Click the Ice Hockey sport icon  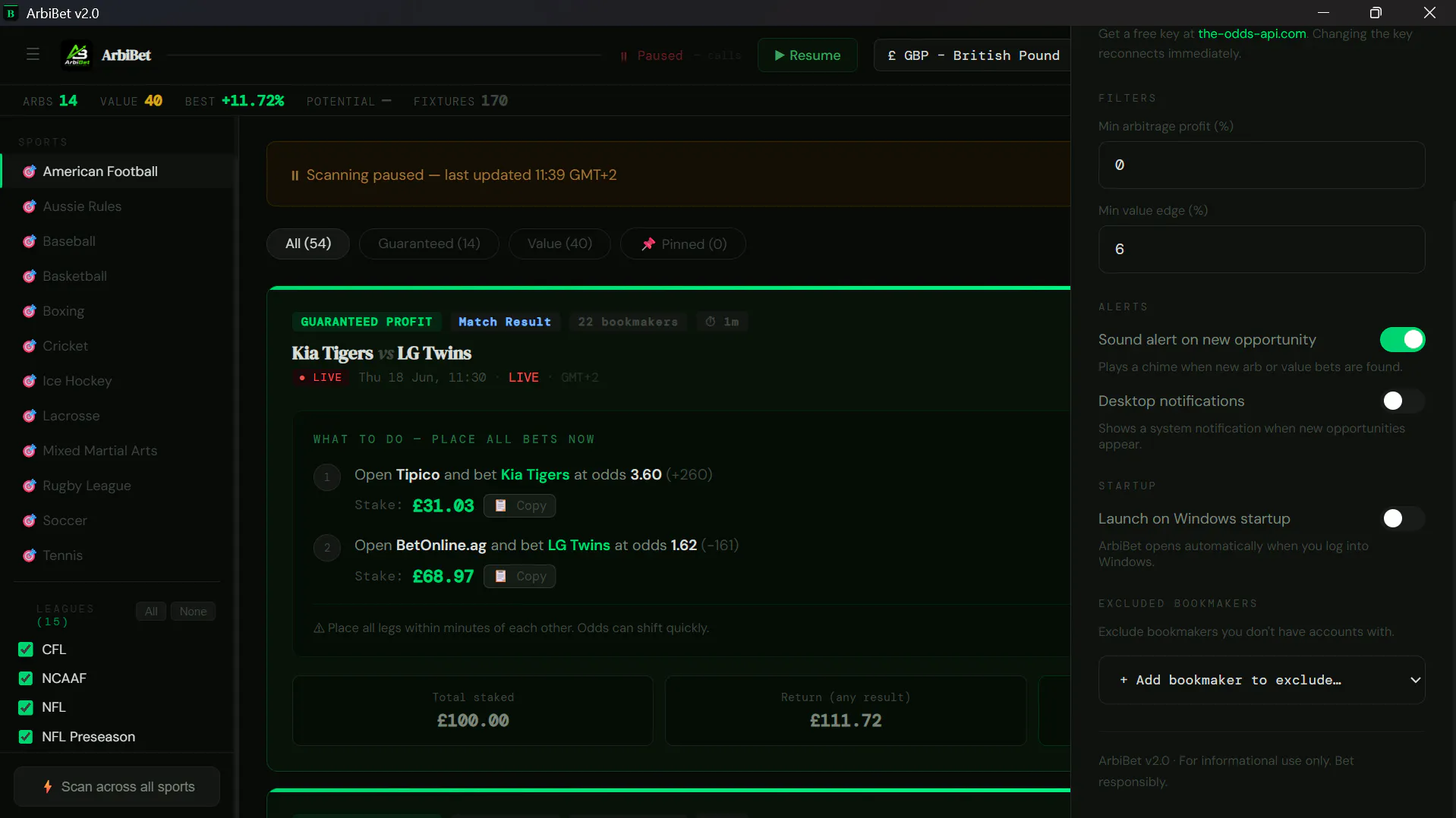(x=30, y=381)
